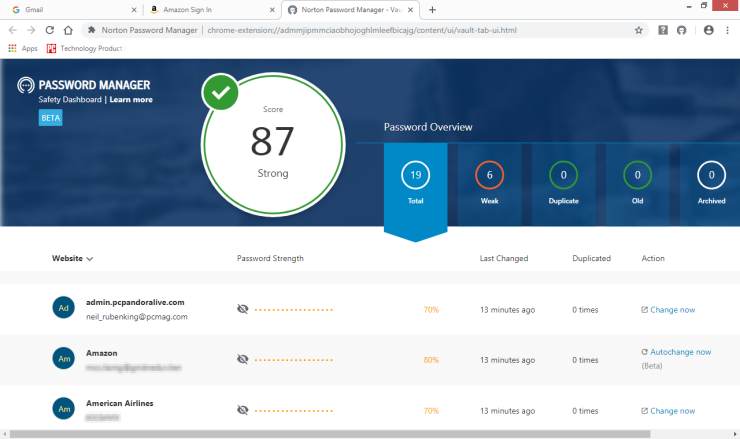Click the horizontal scrollbar thumb
740x439 pixels.
pos(330,434)
